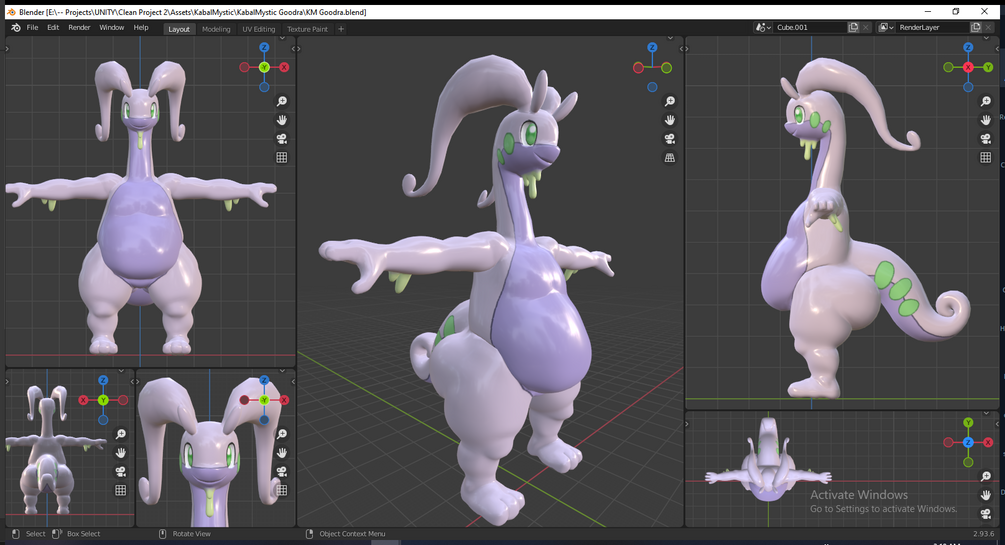The image size is (1005, 545).
Task: Add a new workspace with plus button
Action: (341, 29)
